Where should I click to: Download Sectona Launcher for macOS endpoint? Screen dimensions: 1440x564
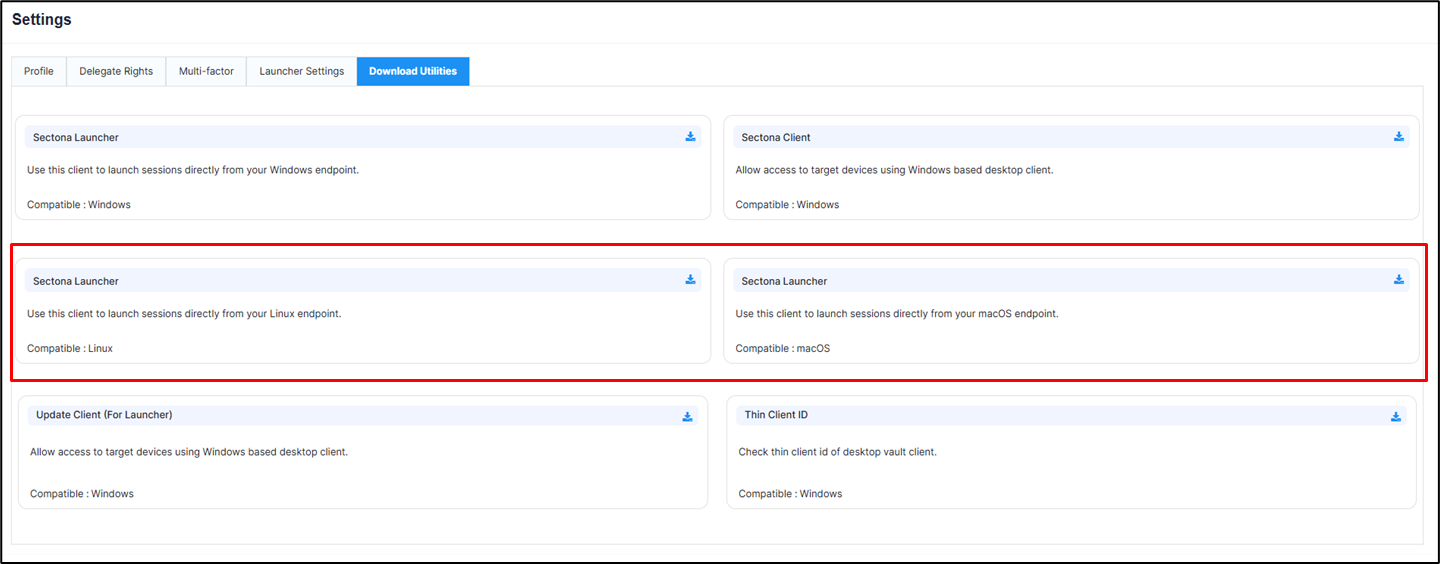point(1399,280)
